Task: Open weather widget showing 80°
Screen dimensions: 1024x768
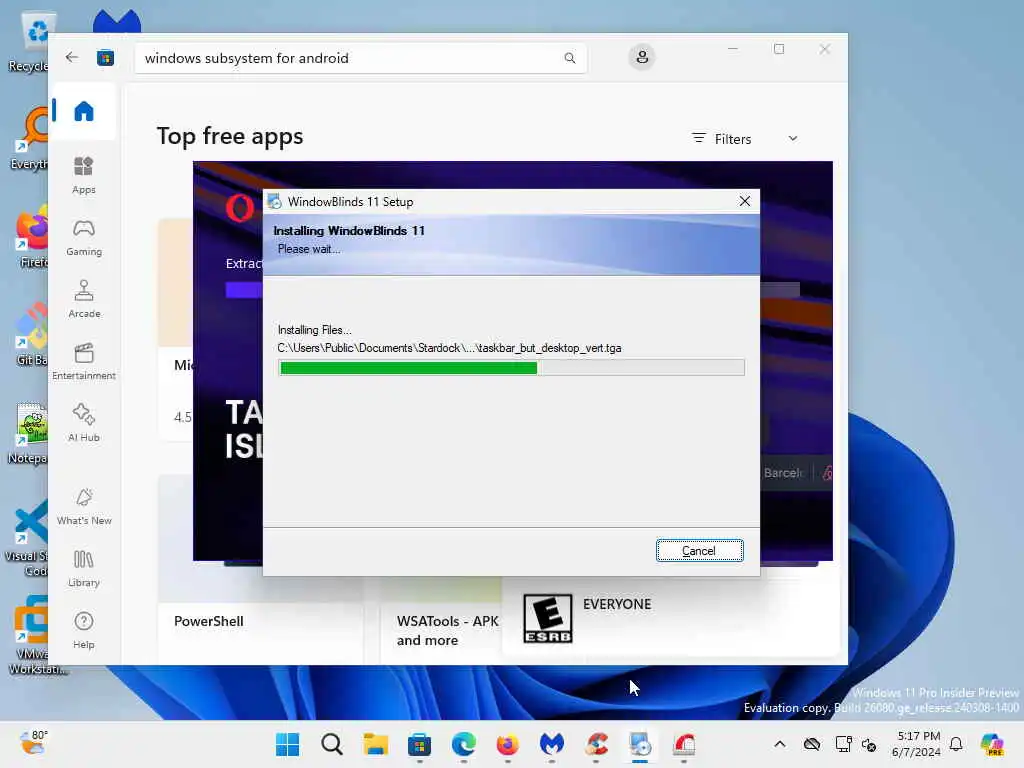Action: point(33,743)
